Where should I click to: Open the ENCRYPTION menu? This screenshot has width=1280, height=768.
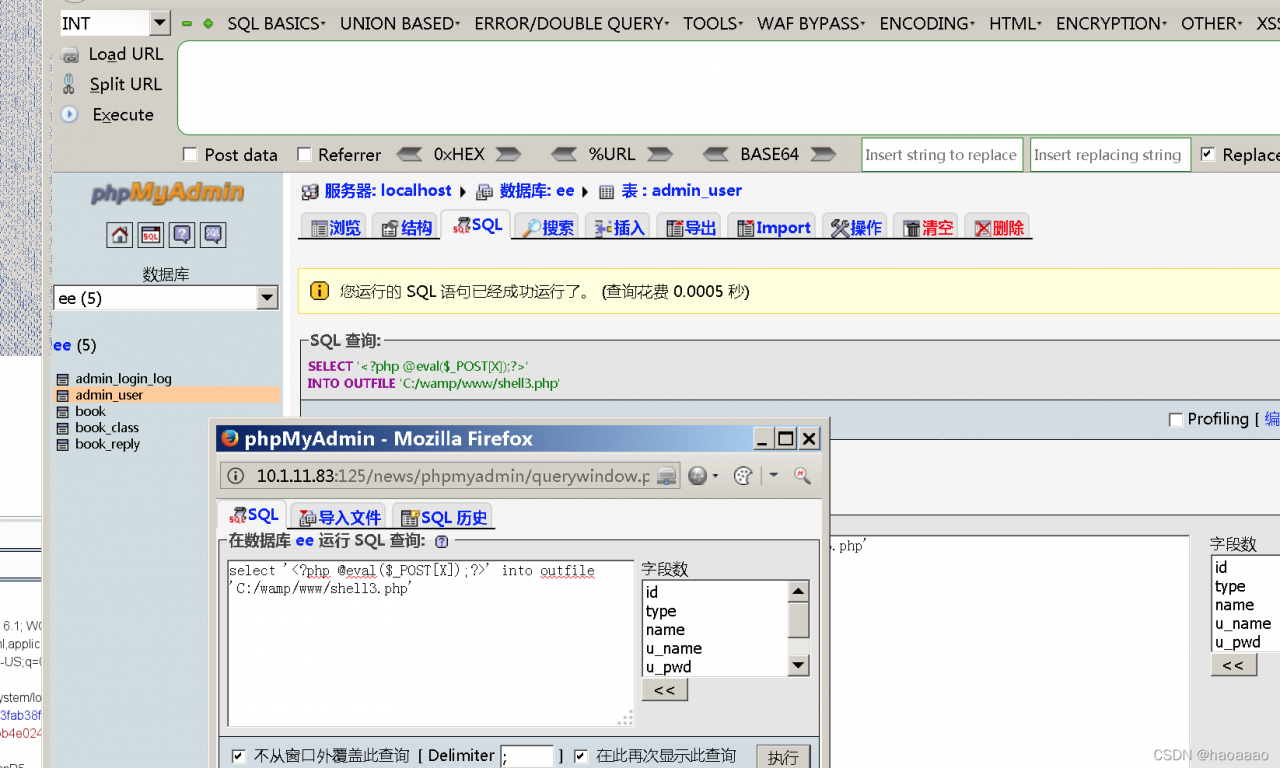pos(1112,23)
